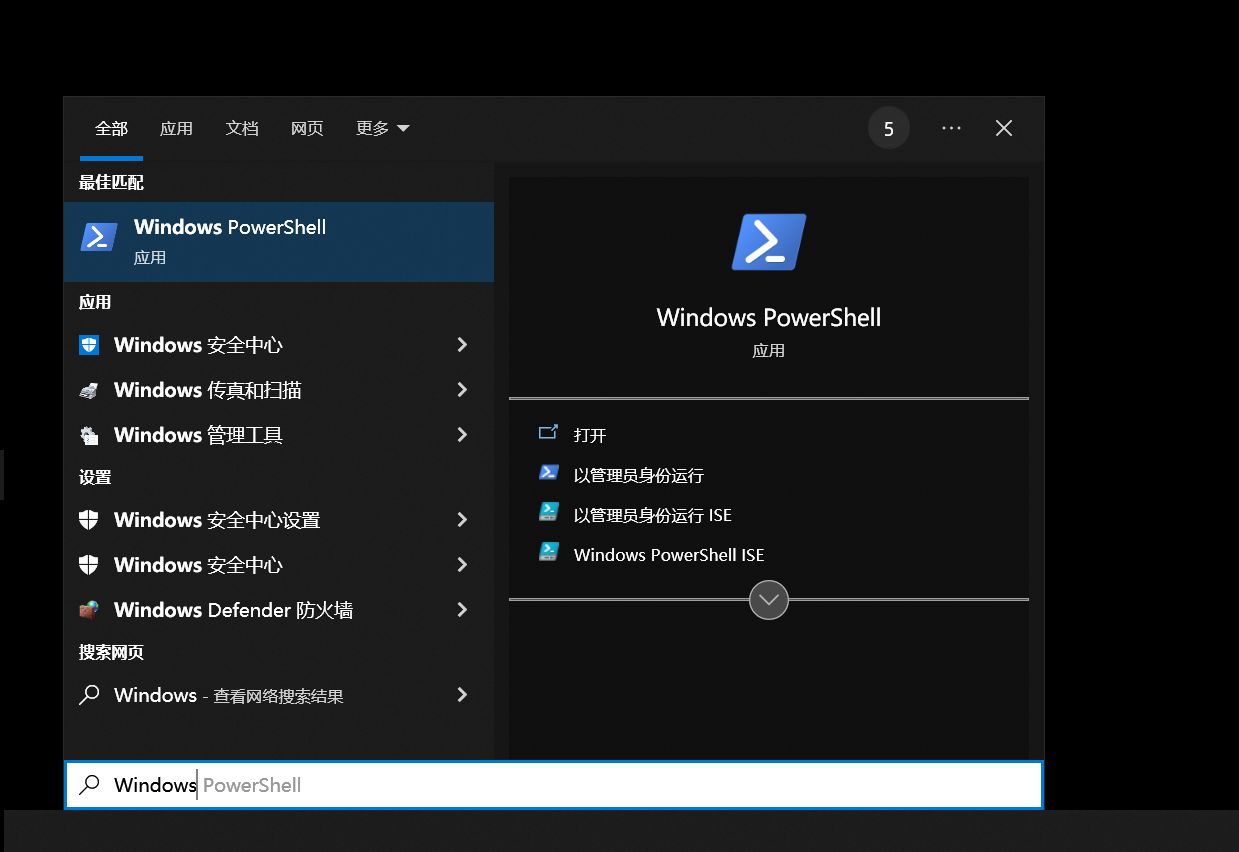Open the Windows PowerShell best match result
1239x852 pixels.
click(279, 241)
